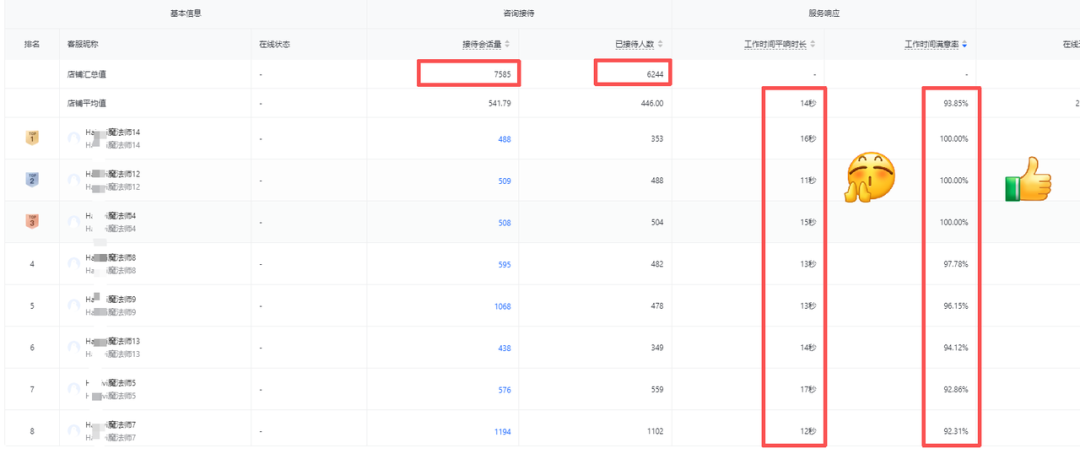The height and width of the screenshot is (470, 1080).
Task: Click the average value 541.79
Action: point(499,103)
